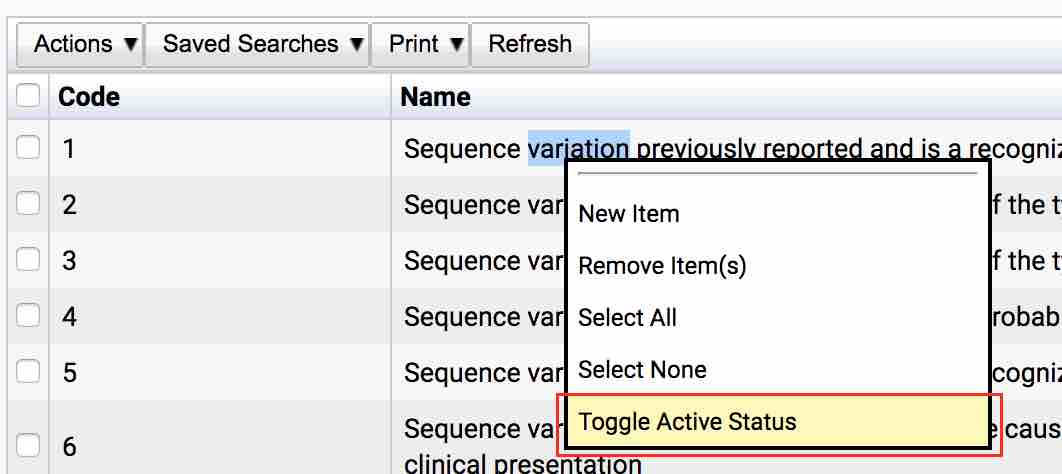Select Remove Item(s) in context menu
Viewport: 1062px width, 474px height.
click(662, 266)
